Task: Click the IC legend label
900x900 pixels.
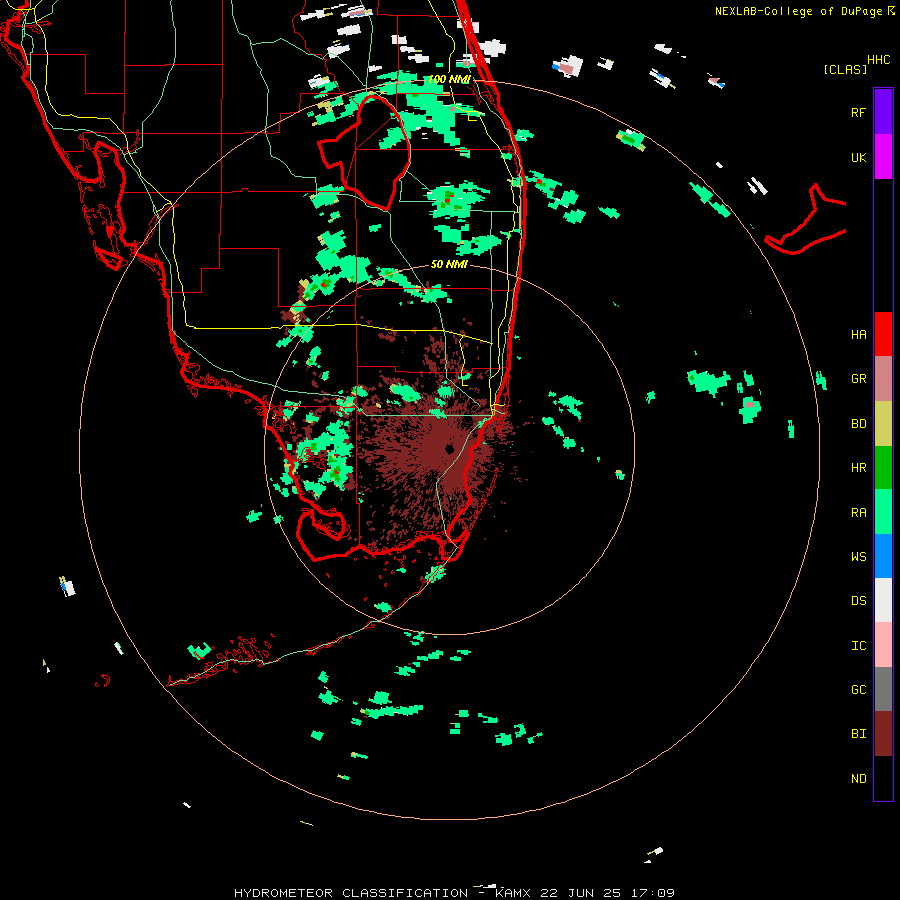Action: point(858,646)
